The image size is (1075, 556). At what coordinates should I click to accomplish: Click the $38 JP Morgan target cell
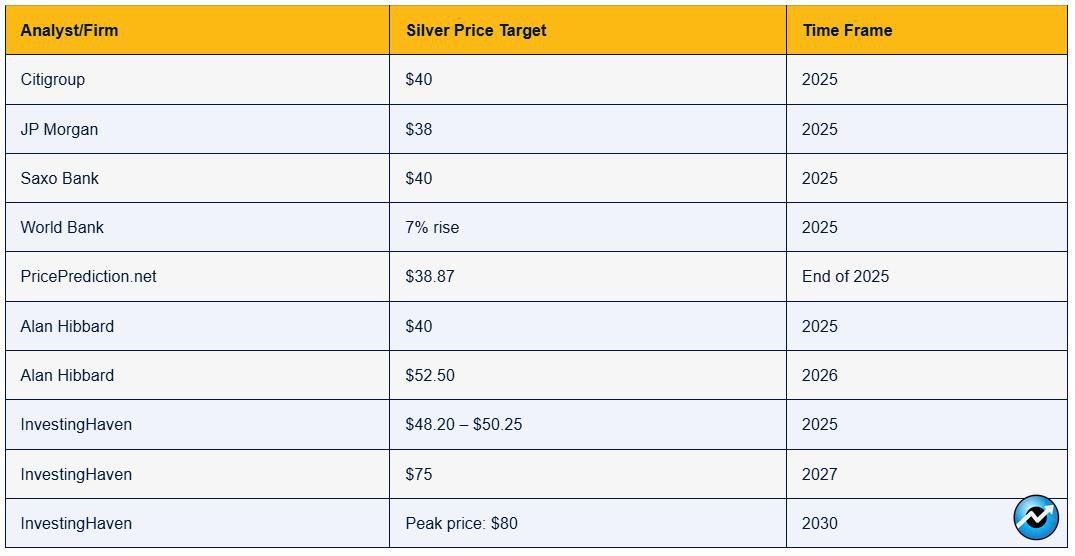tap(588, 129)
